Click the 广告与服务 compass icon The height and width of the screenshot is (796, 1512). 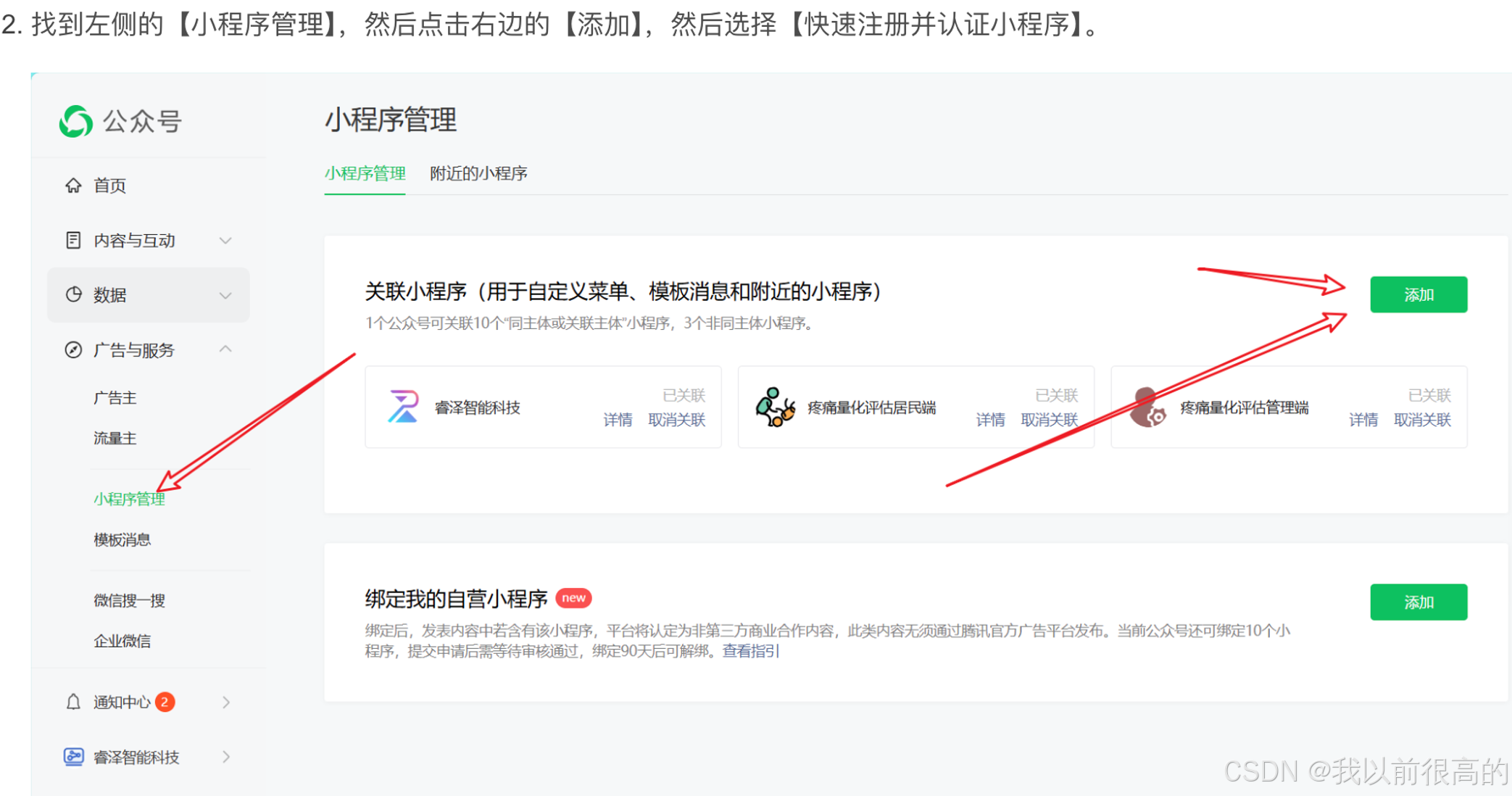click(x=73, y=350)
